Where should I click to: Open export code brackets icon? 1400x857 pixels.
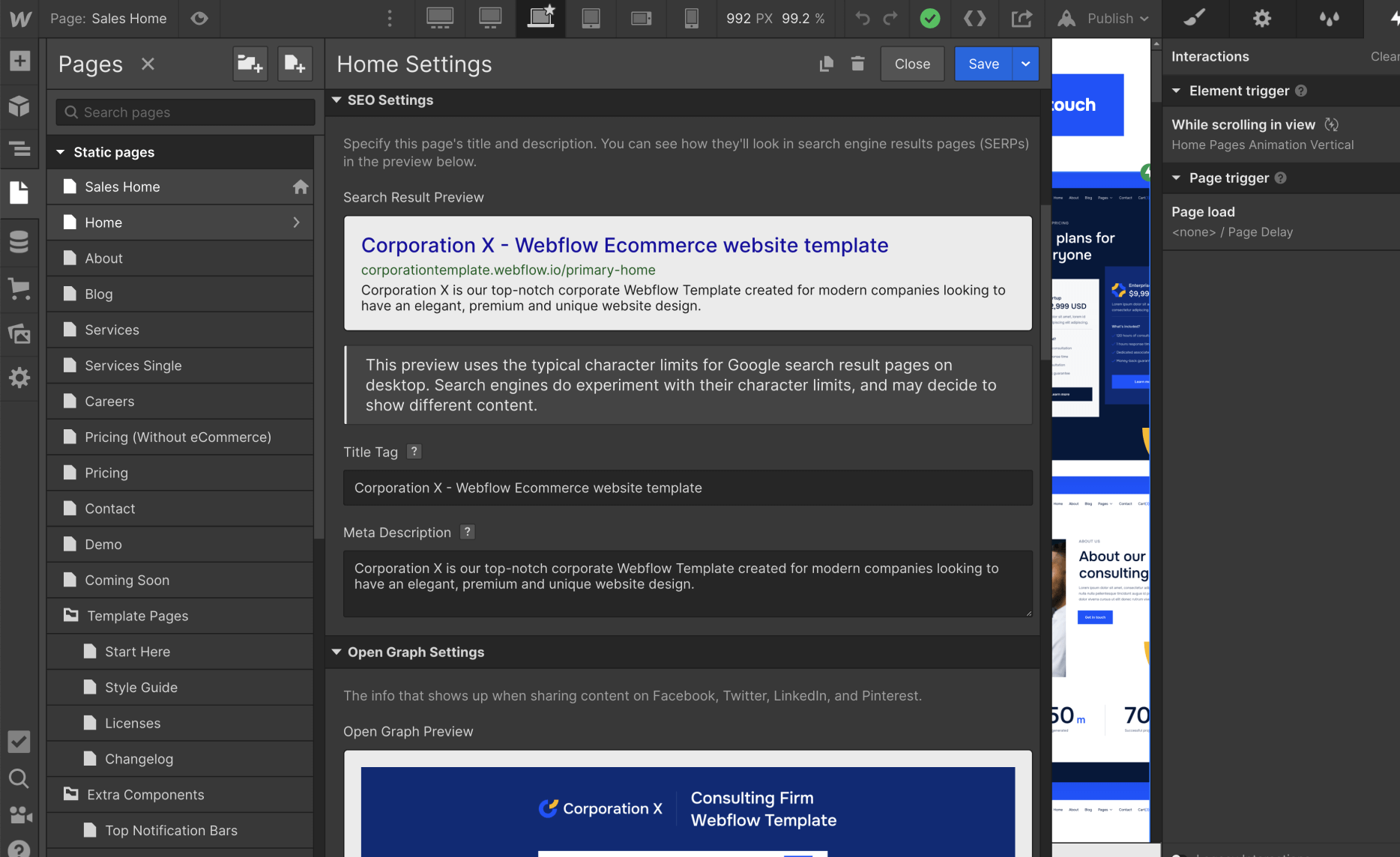[x=974, y=19]
